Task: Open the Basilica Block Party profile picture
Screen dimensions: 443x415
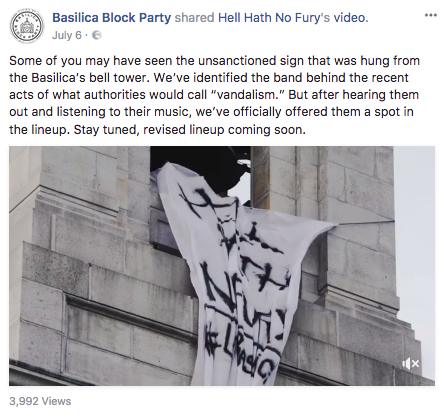Action: (26, 26)
